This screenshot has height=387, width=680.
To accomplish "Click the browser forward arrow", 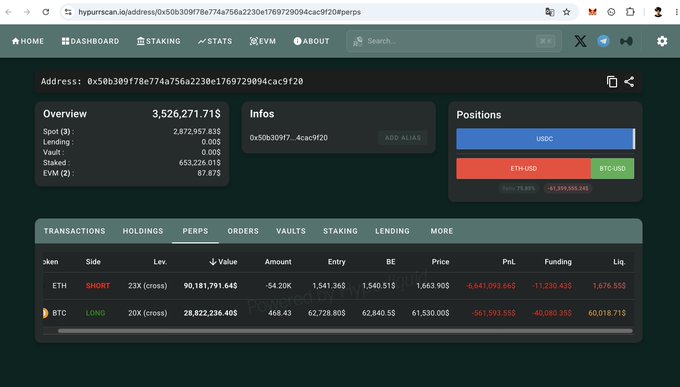I will pyautogui.click(x=27, y=12).
